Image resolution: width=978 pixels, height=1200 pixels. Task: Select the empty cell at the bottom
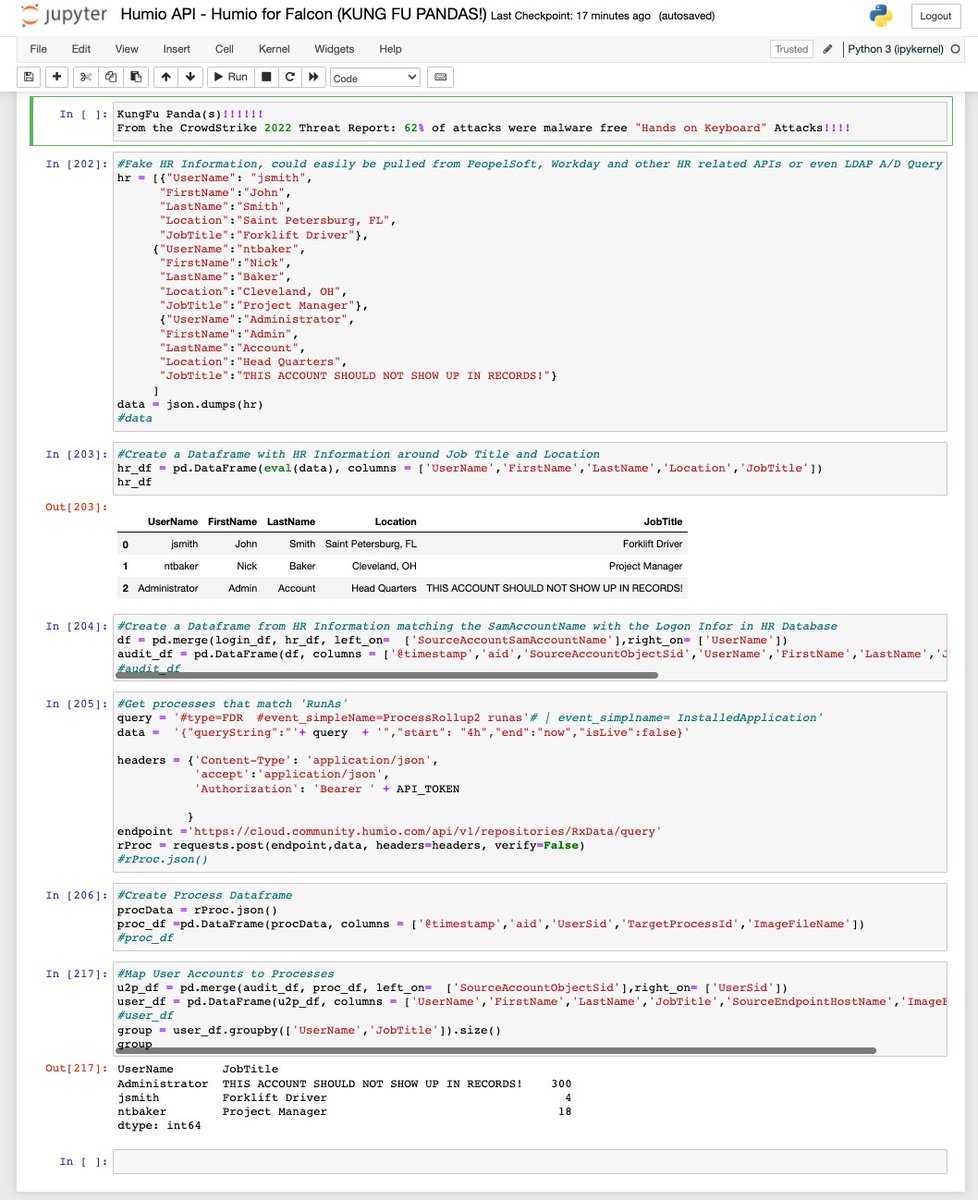tap(530, 1161)
